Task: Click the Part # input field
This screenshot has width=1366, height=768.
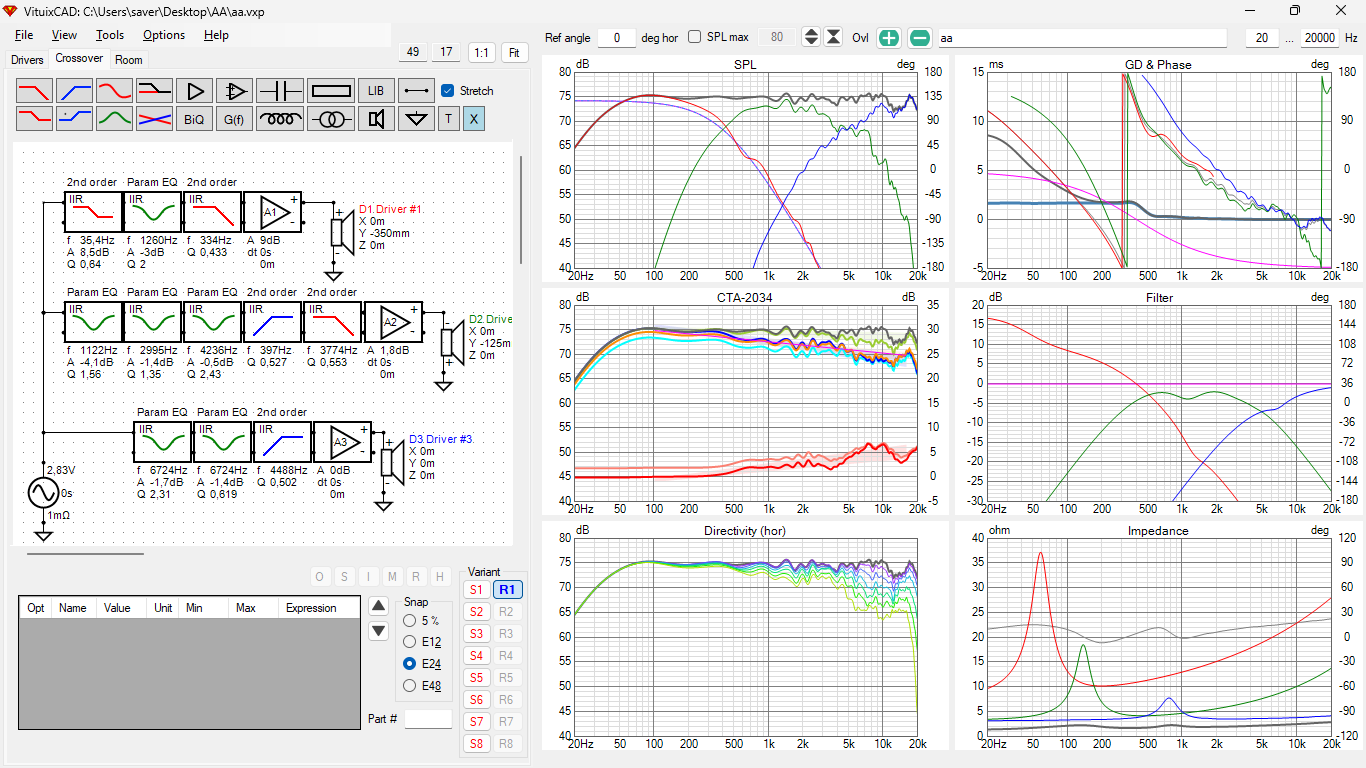Action: tap(428, 719)
